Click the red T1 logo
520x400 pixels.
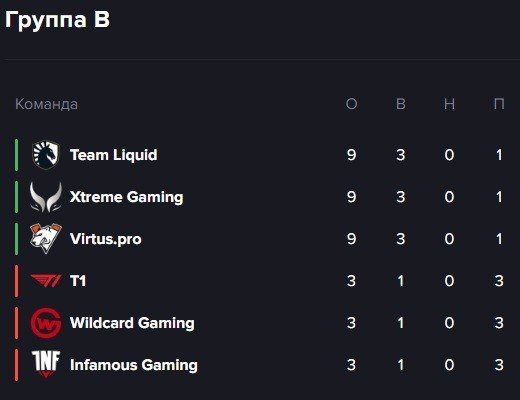pyautogui.click(x=46, y=281)
